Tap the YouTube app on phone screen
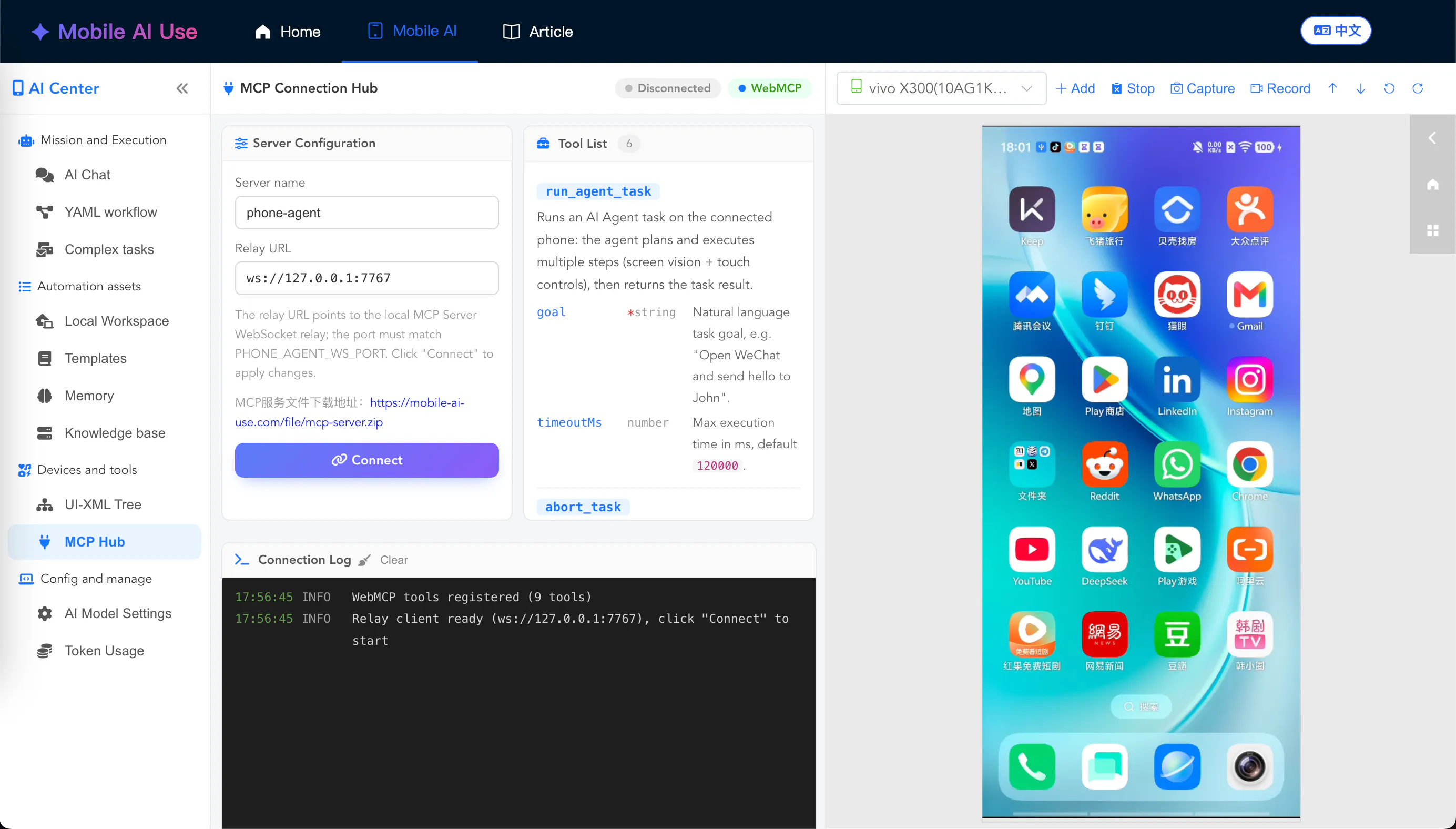Image resolution: width=1456 pixels, height=829 pixels. (1032, 557)
